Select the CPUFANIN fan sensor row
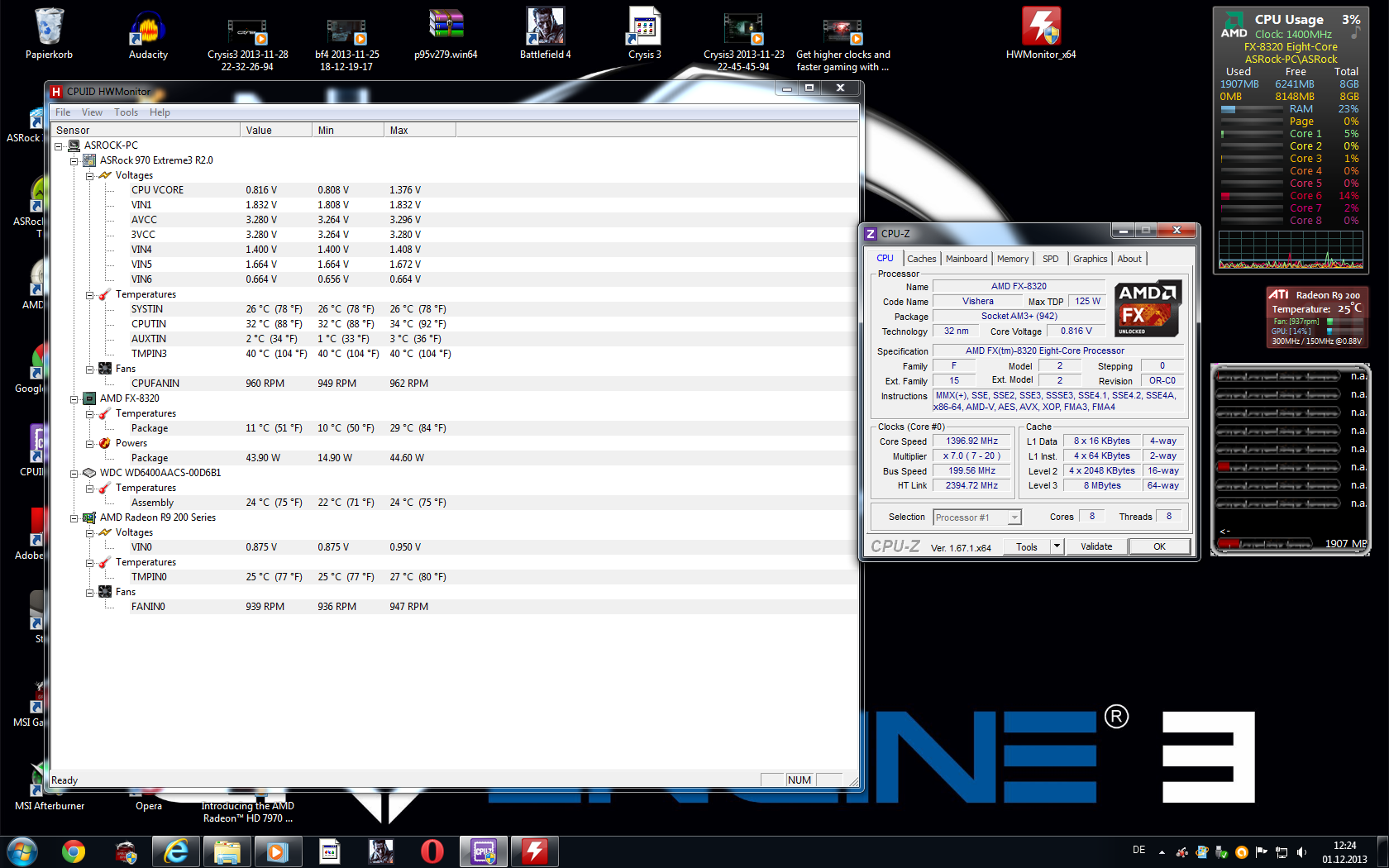Screen dimensions: 1389x868 (453, 384)
